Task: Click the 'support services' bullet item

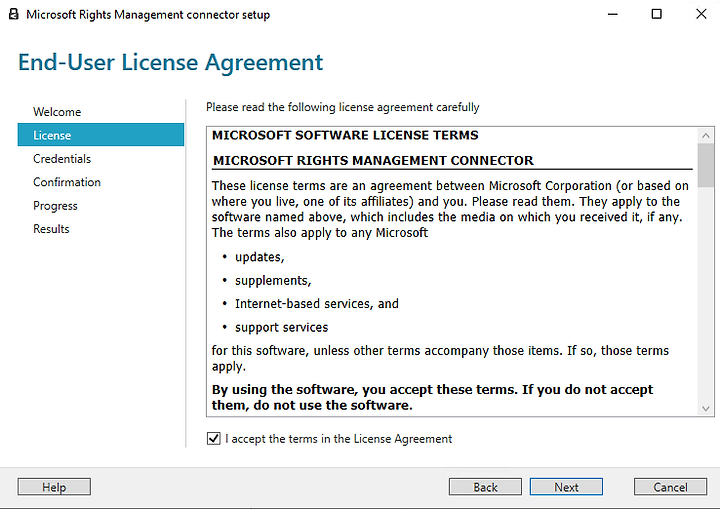Action: [281, 328]
